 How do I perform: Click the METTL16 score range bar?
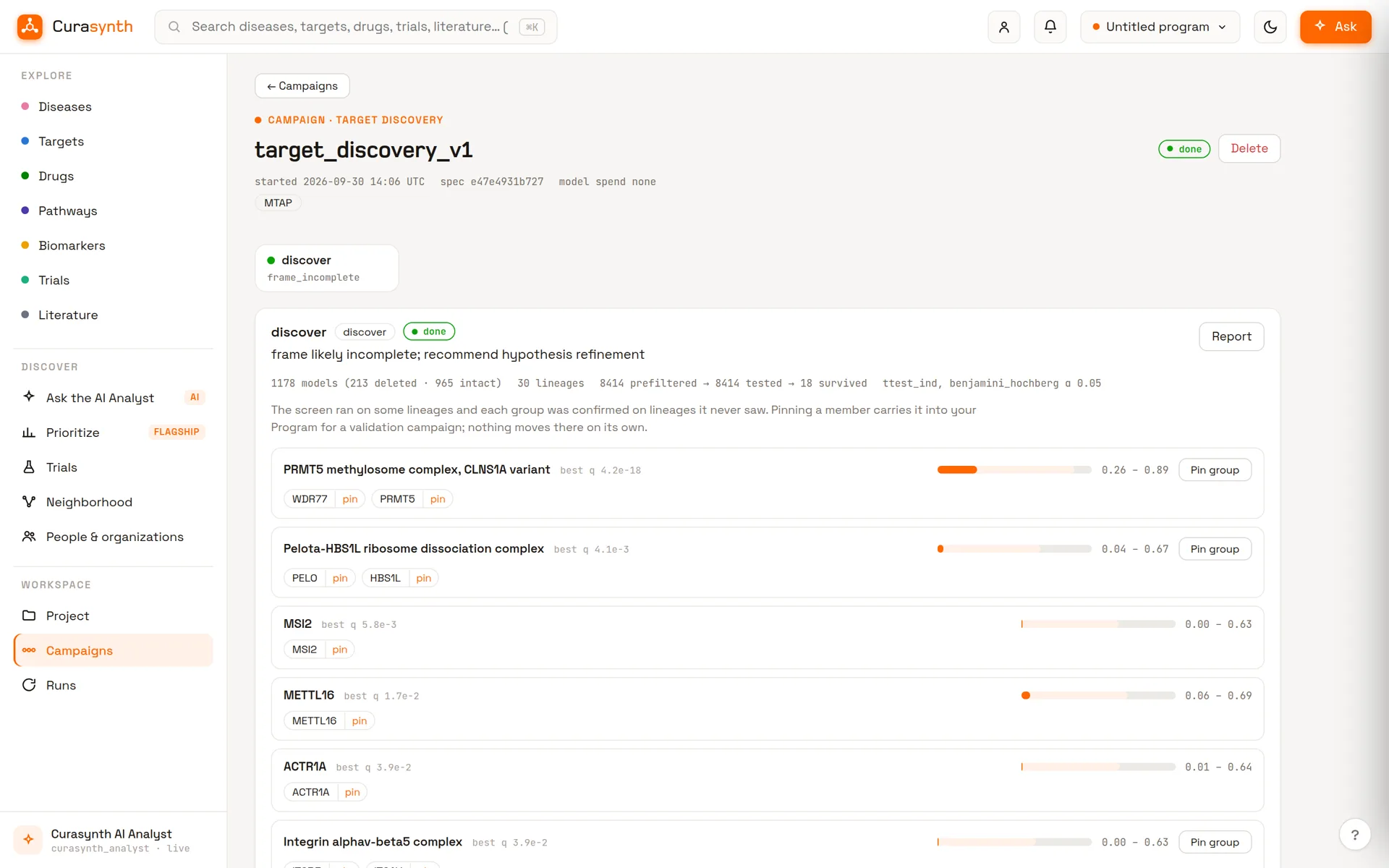point(1098,696)
